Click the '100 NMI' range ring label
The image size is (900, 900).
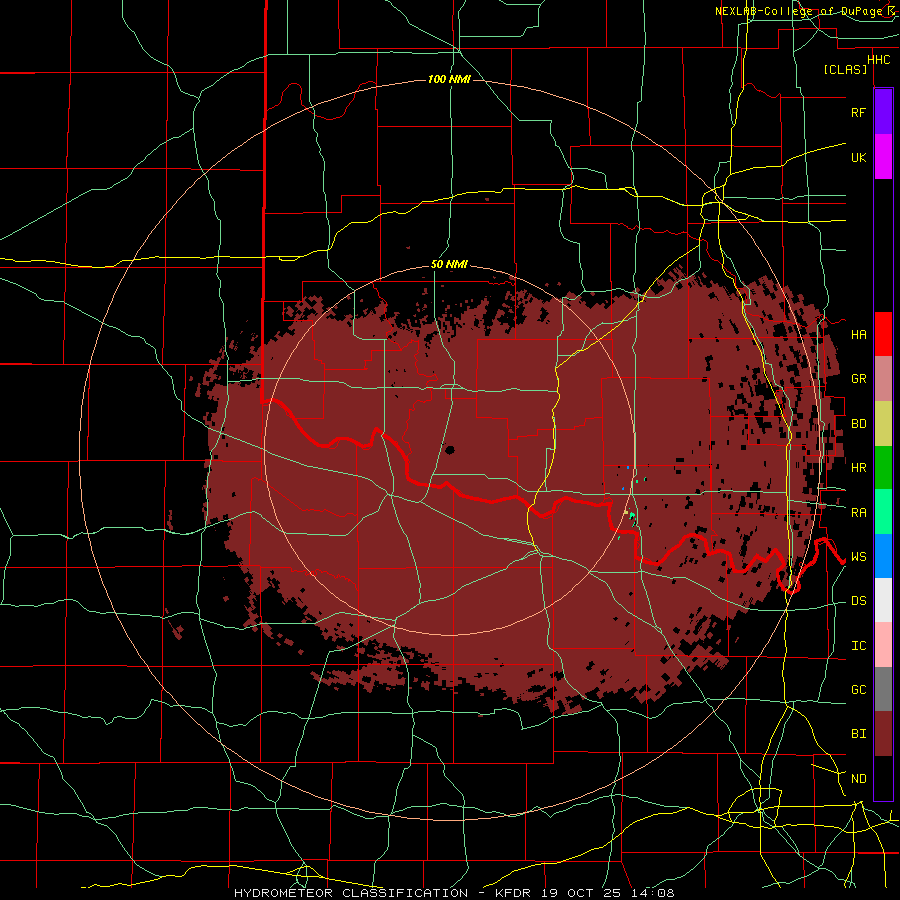pos(449,79)
